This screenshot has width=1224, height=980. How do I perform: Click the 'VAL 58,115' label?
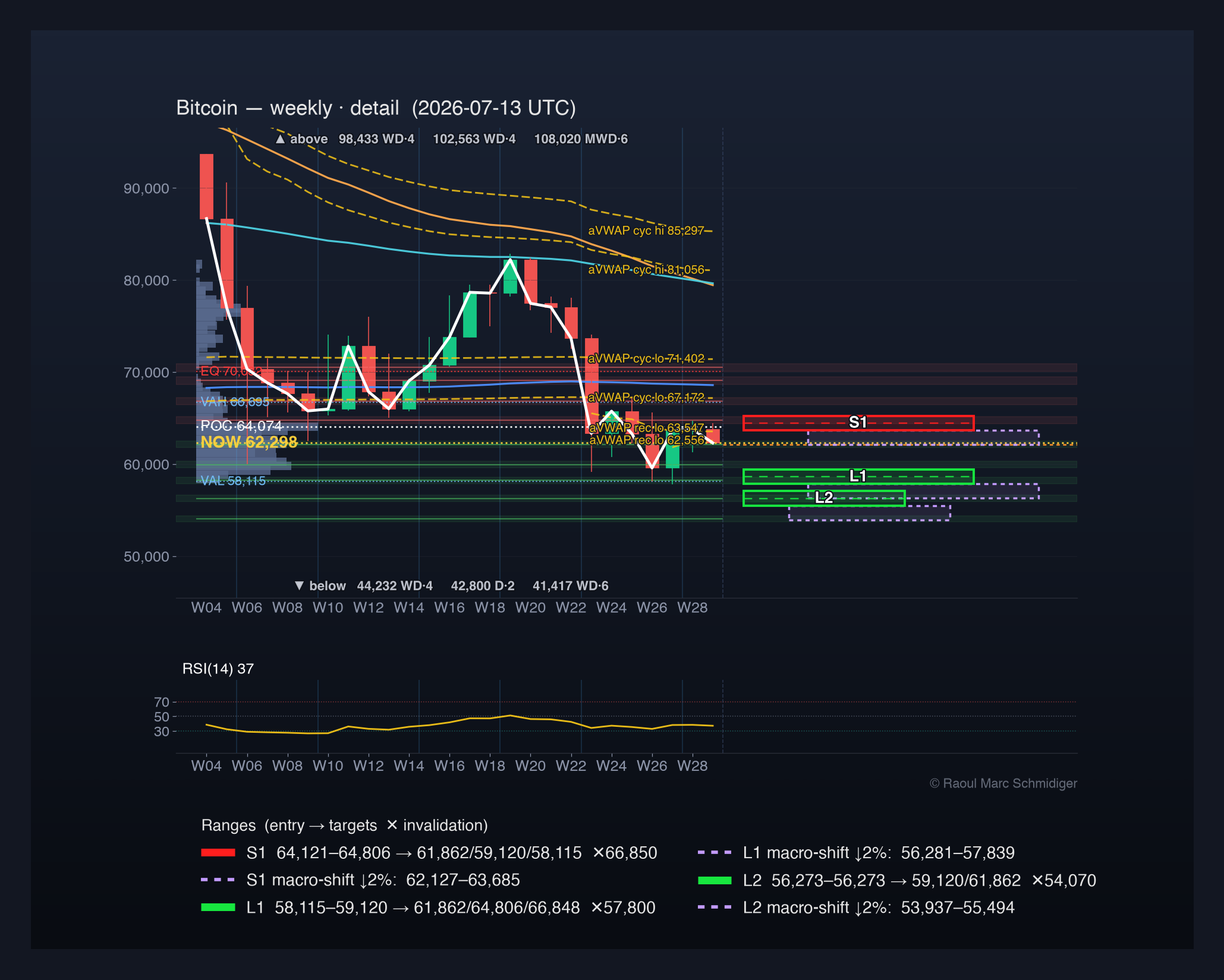pyautogui.click(x=233, y=480)
